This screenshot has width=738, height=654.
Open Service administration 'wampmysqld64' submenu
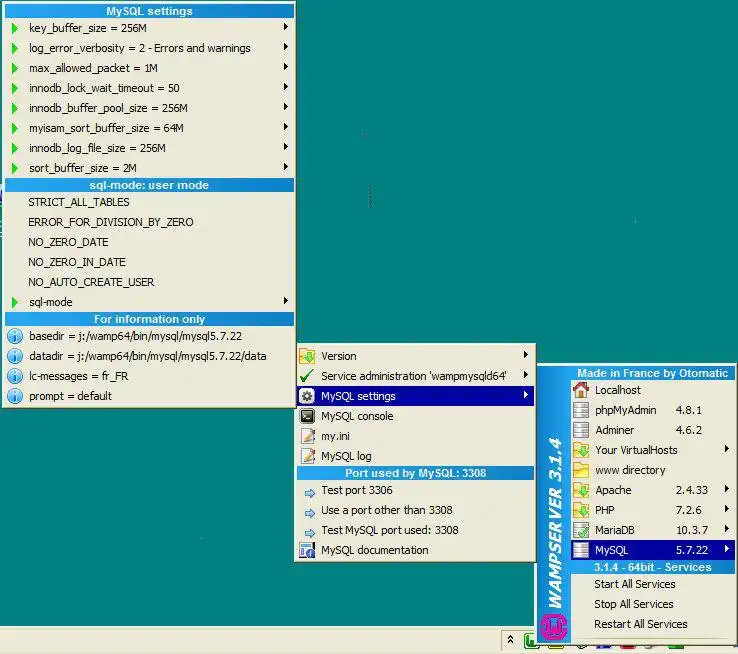(415, 376)
